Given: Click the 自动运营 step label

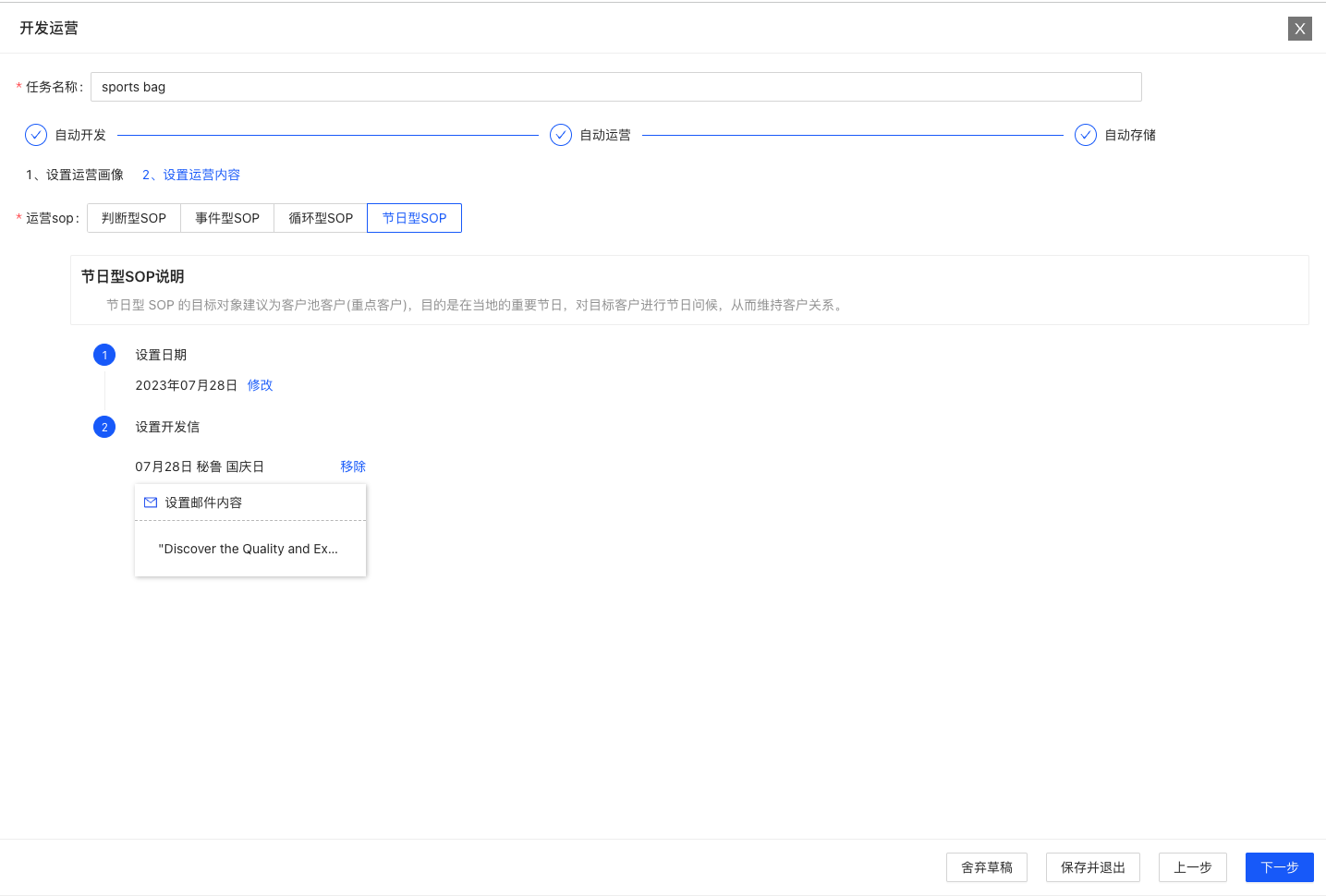Looking at the screenshot, I should point(605,135).
